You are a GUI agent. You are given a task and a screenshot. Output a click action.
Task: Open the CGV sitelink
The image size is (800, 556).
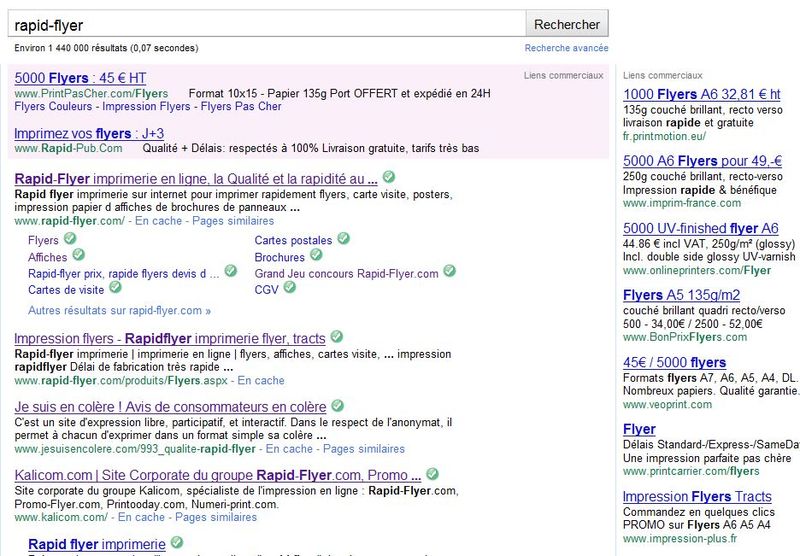click(266, 290)
